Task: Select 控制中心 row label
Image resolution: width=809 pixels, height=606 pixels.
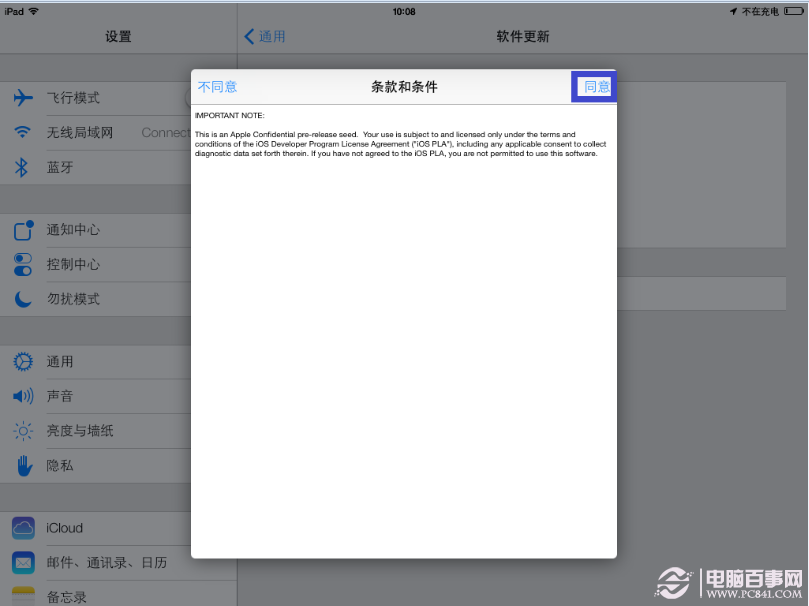Action: click(73, 265)
